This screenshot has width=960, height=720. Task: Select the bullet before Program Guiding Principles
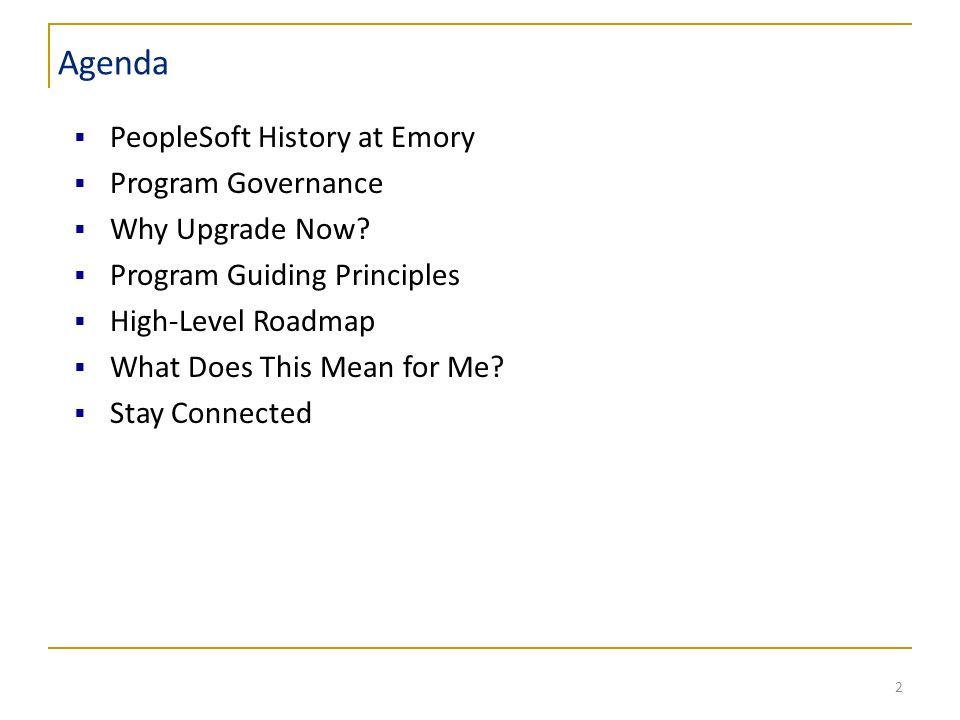tap(80, 275)
